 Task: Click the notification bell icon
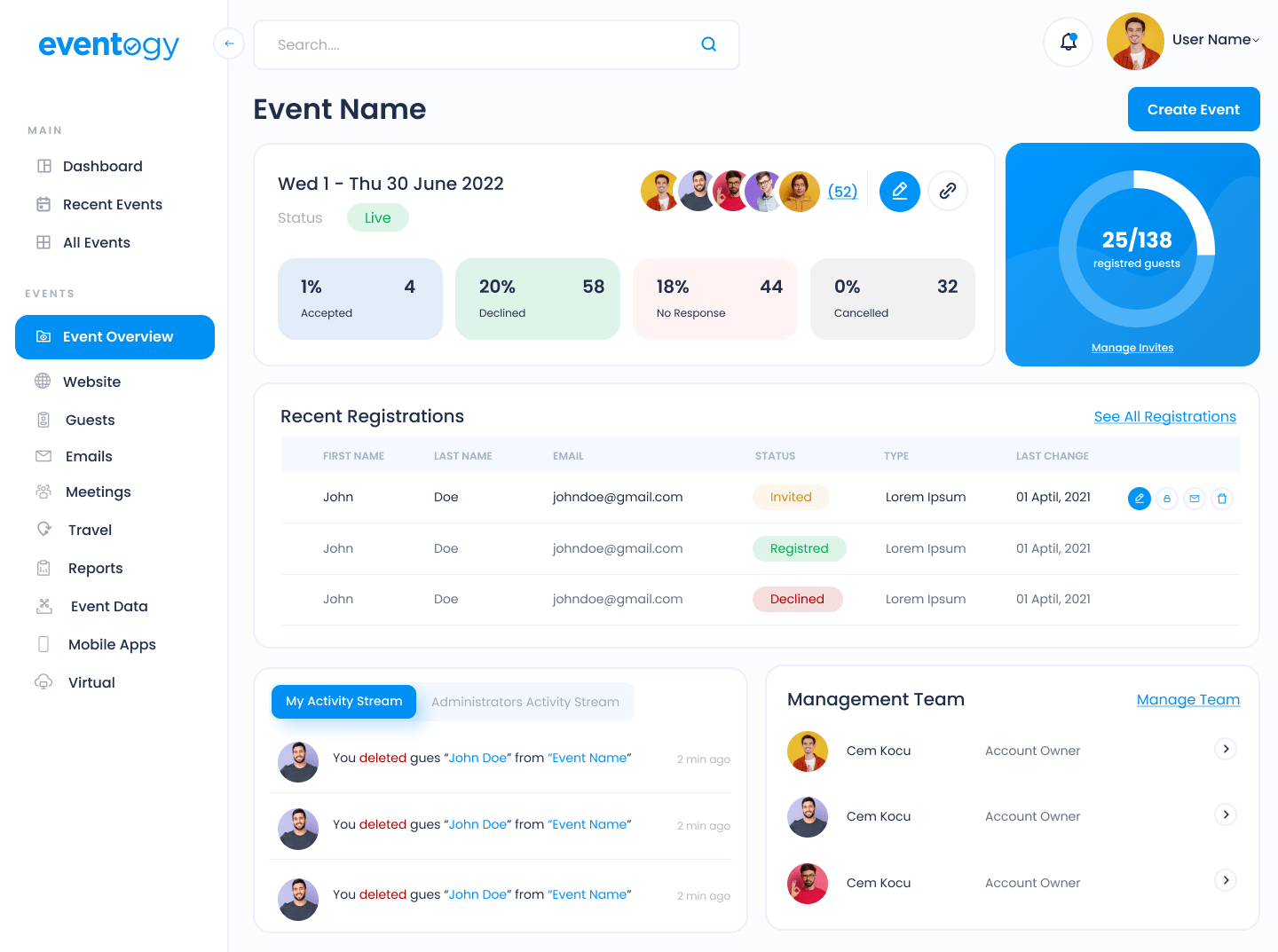(x=1069, y=42)
